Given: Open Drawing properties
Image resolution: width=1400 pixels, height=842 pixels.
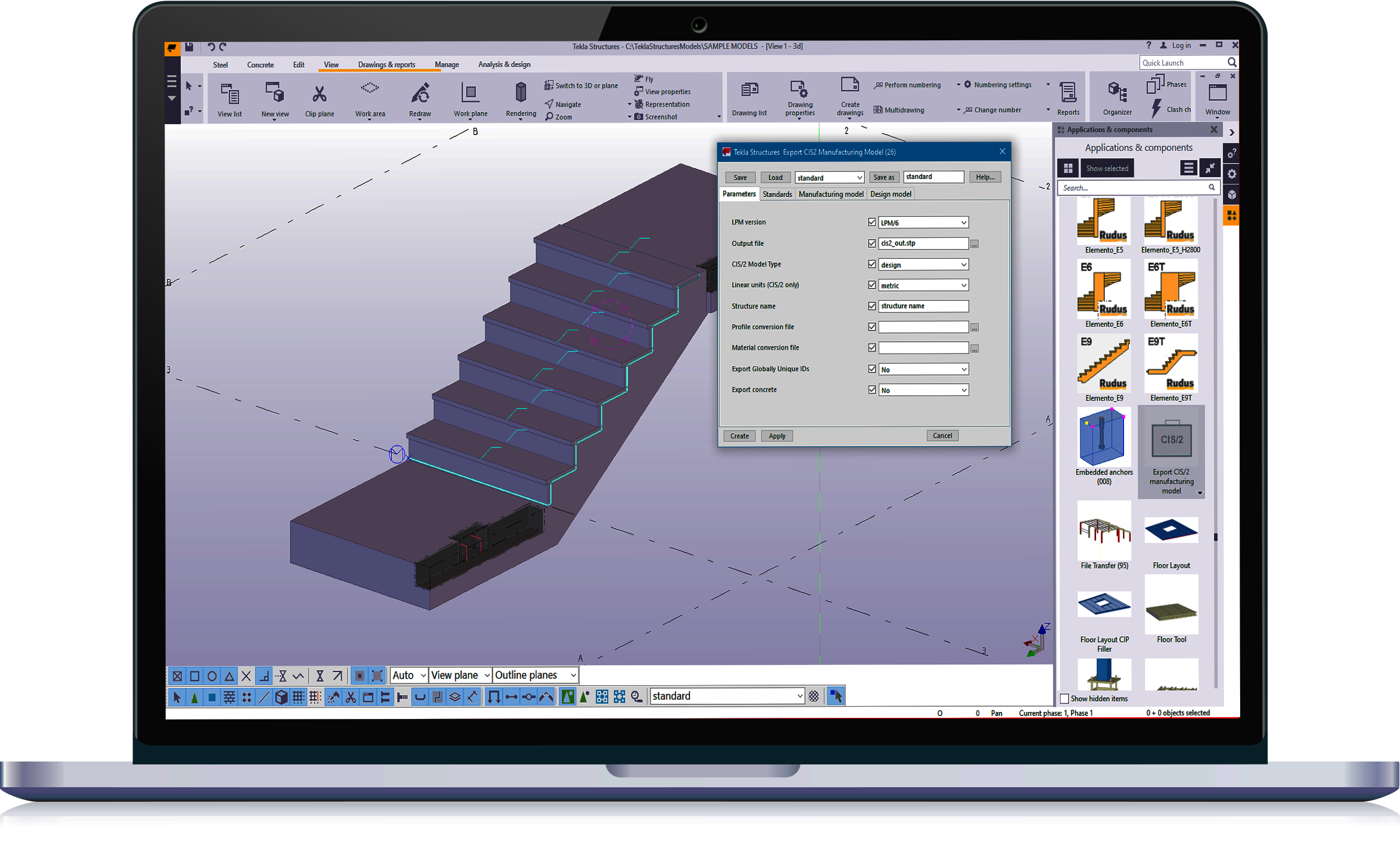Looking at the screenshot, I should tap(799, 99).
